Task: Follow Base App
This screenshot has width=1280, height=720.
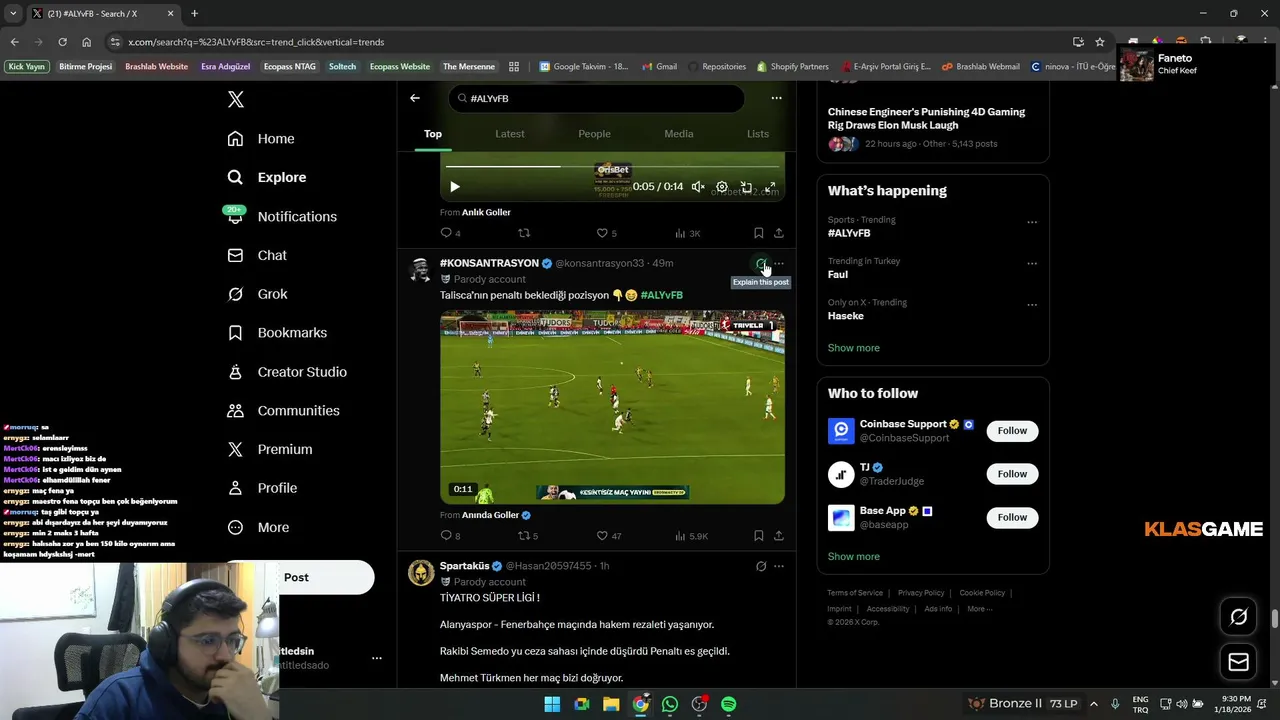Action: (1012, 517)
